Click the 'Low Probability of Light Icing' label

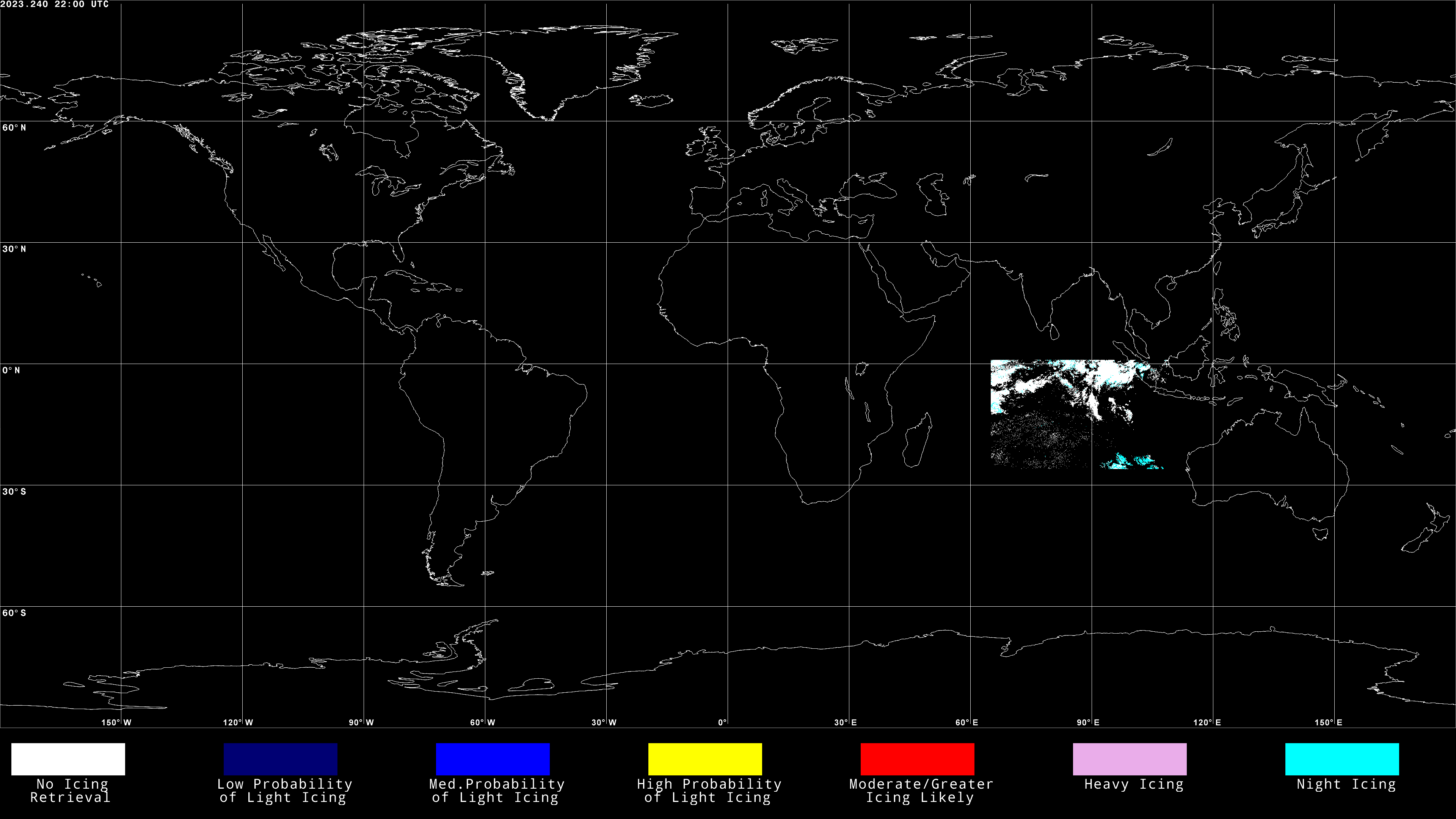click(x=284, y=791)
